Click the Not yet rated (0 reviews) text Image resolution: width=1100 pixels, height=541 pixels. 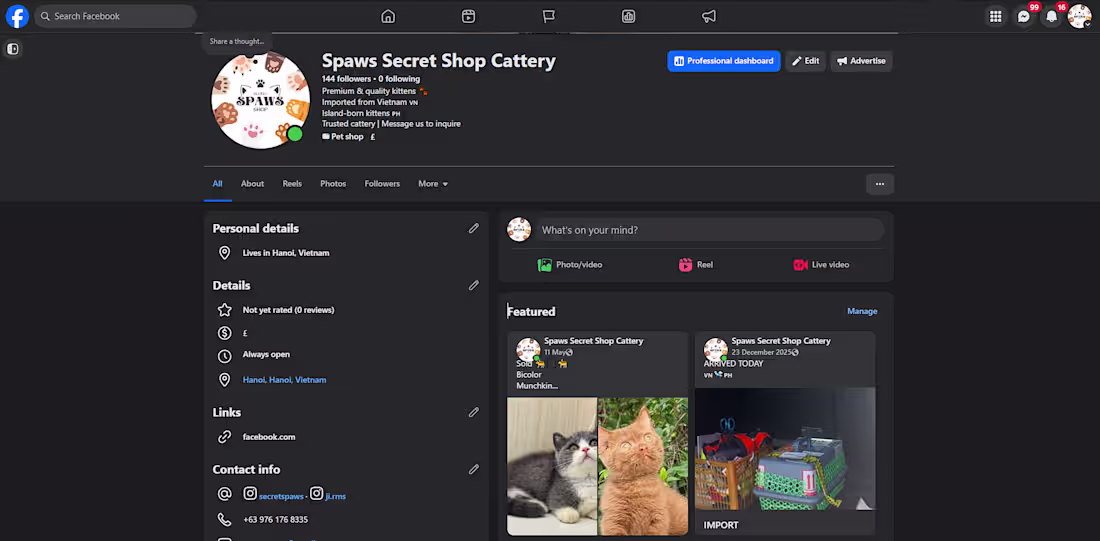click(x=288, y=309)
